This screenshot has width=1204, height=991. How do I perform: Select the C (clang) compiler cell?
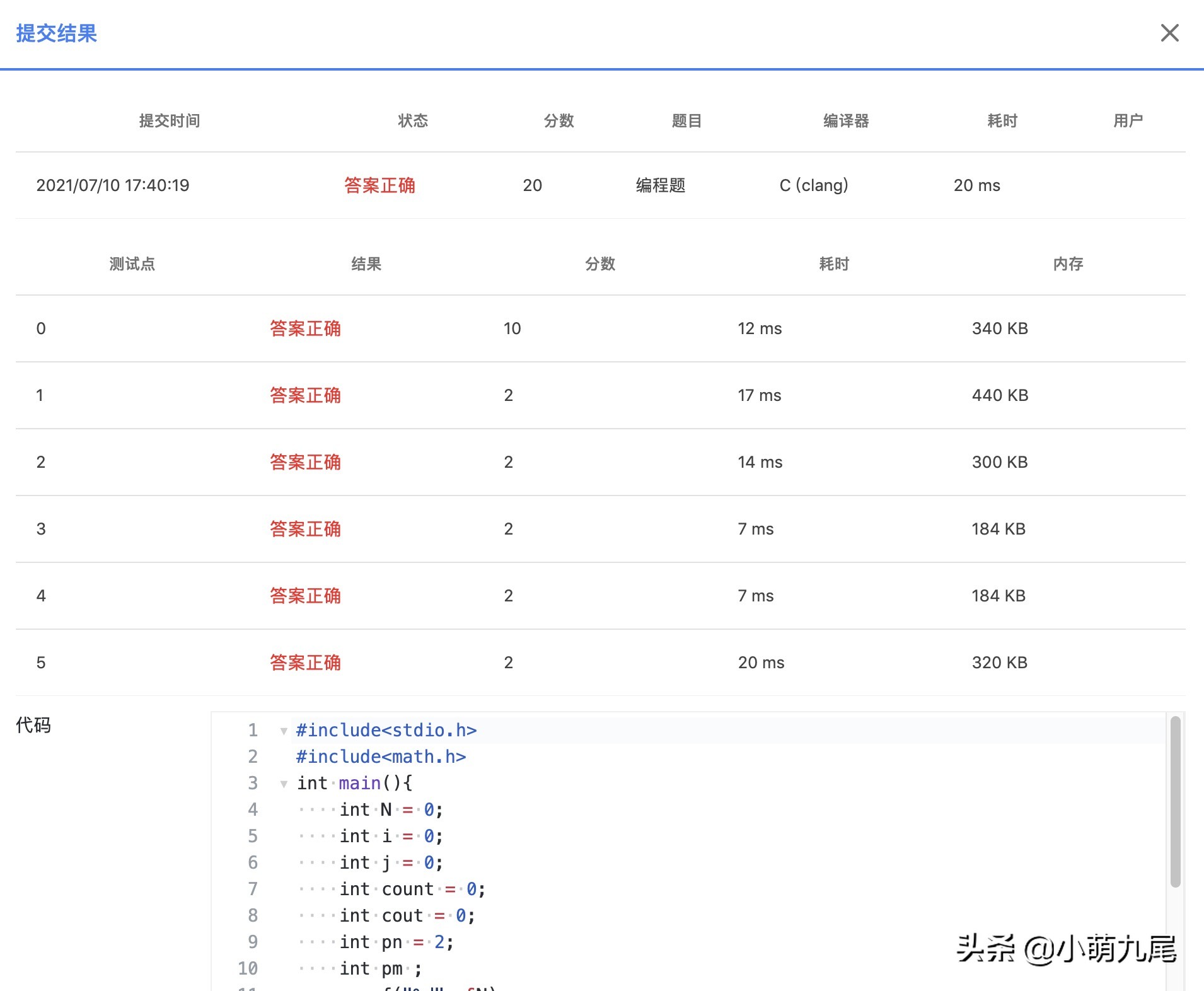coord(814,185)
